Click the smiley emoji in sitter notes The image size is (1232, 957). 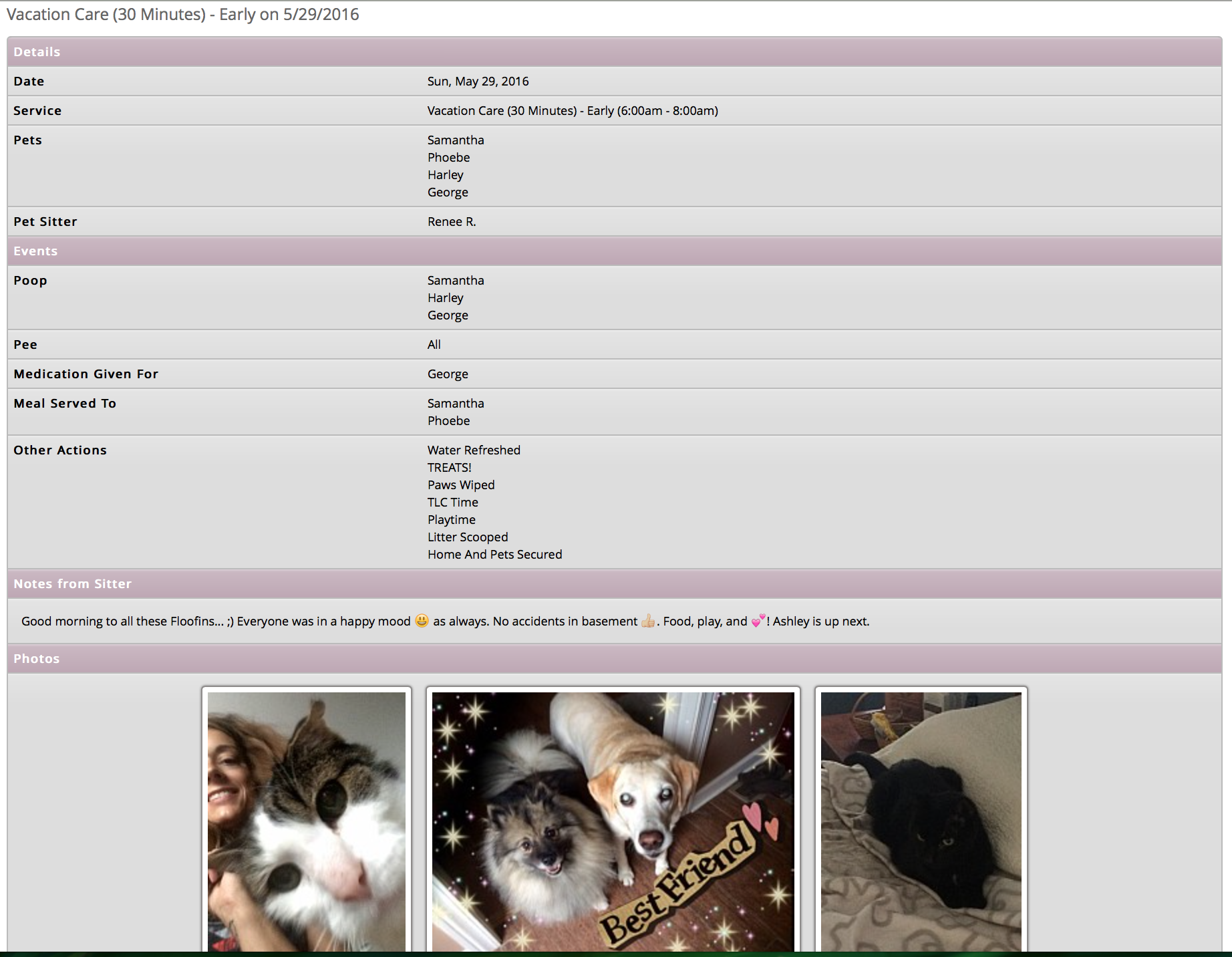422,621
